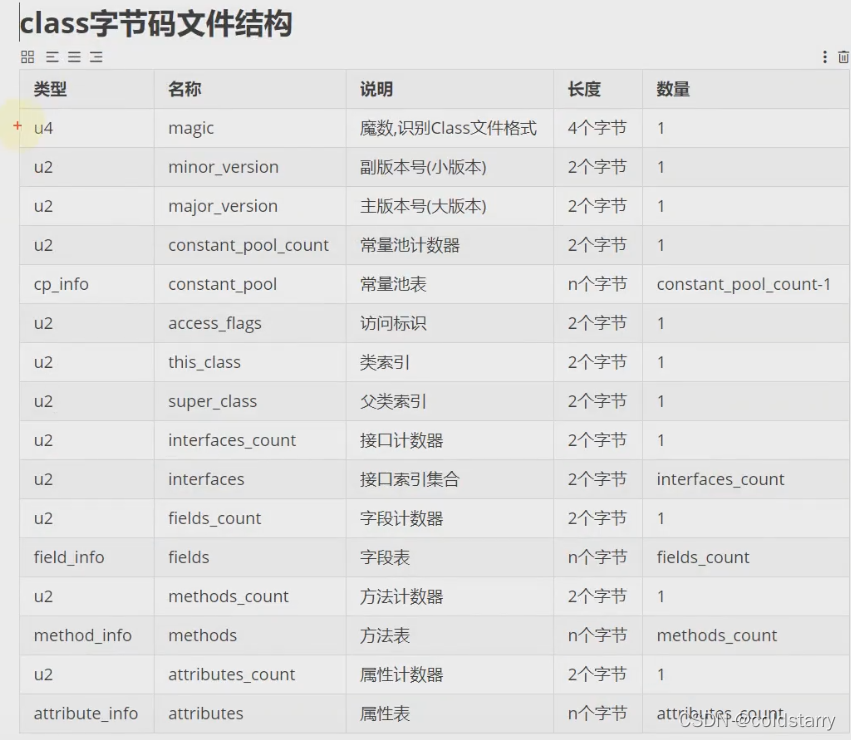Click the '方法计数器' description cell

pos(402,597)
